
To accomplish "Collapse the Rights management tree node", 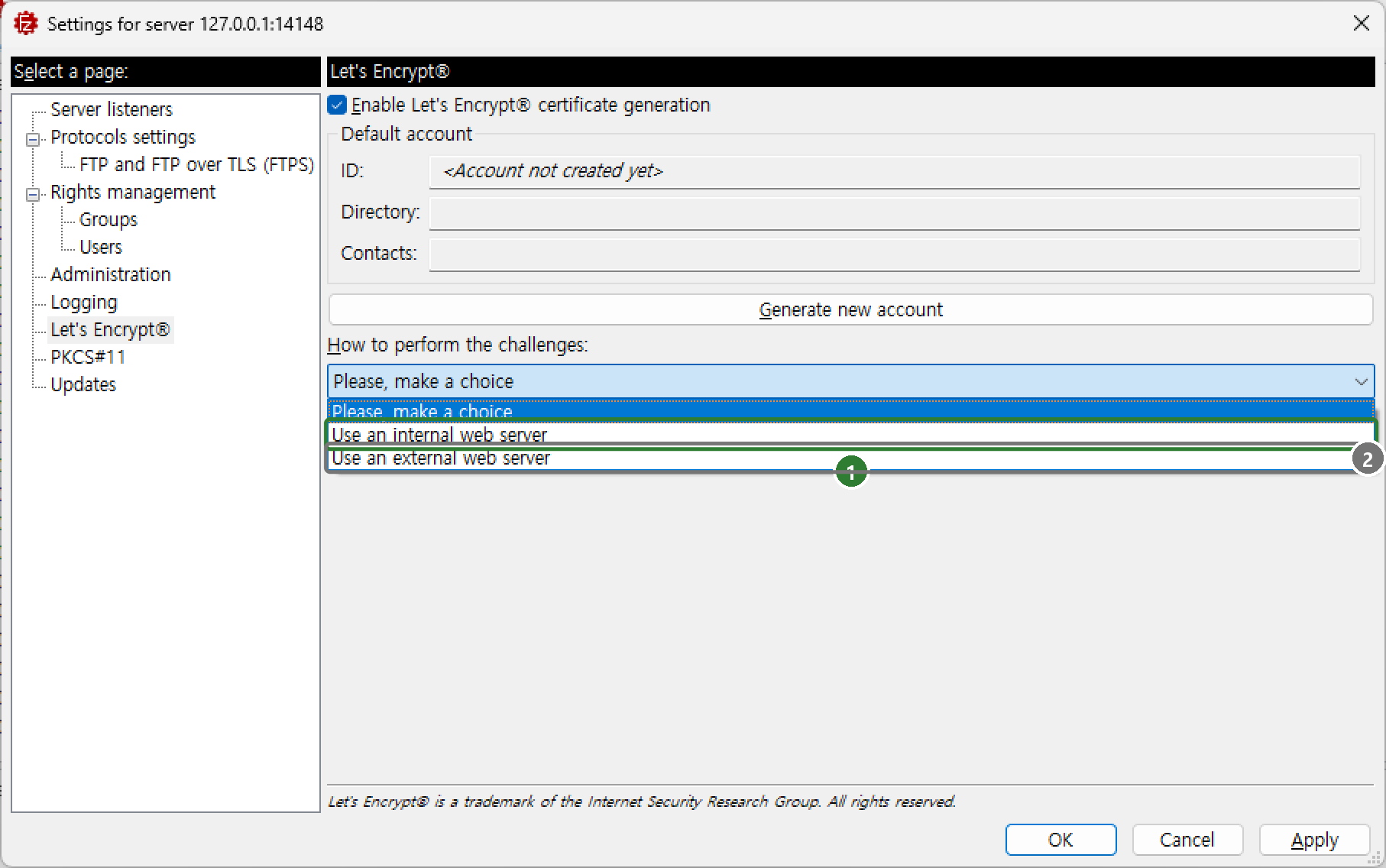I will 33,194.
